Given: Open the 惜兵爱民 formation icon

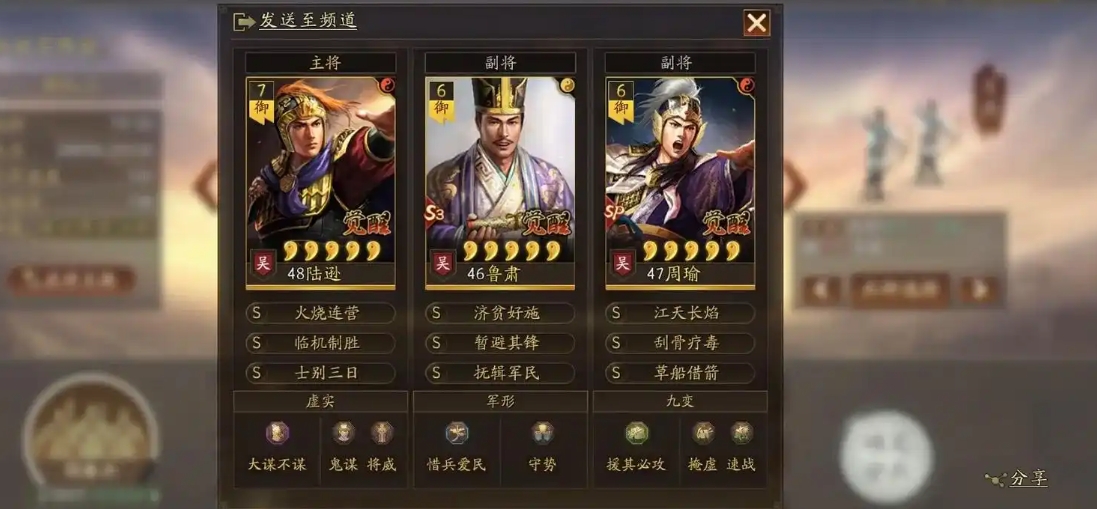Looking at the screenshot, I should pos(457,433).
